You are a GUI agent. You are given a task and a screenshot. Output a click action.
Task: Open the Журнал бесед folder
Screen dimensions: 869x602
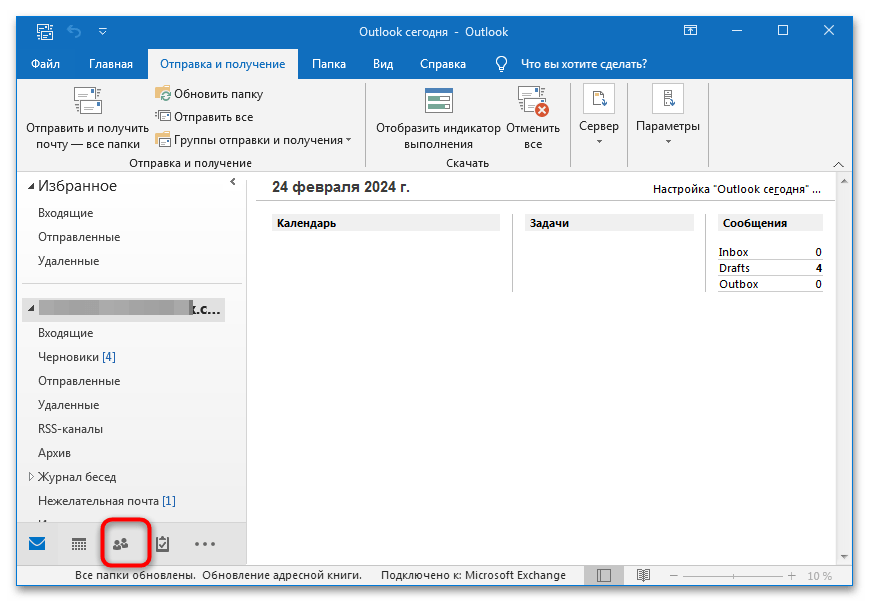[x=77, y=477]
